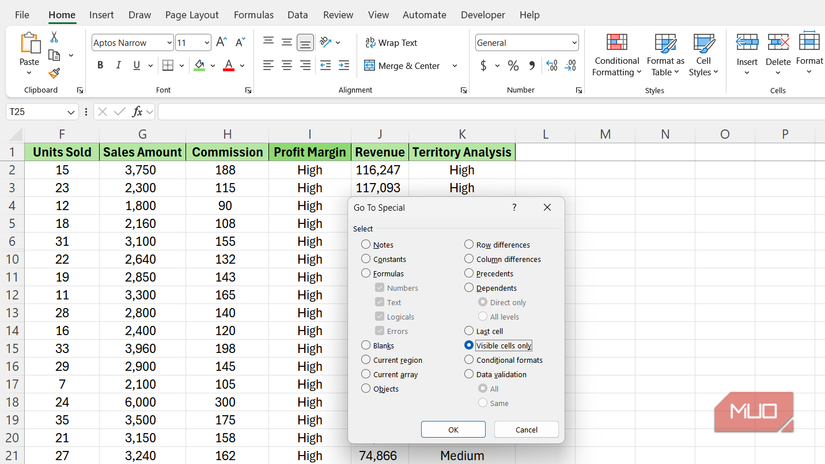Click the Orientation angled text icon
Viewport: 825px width, 464px height.
pos(326,42)
